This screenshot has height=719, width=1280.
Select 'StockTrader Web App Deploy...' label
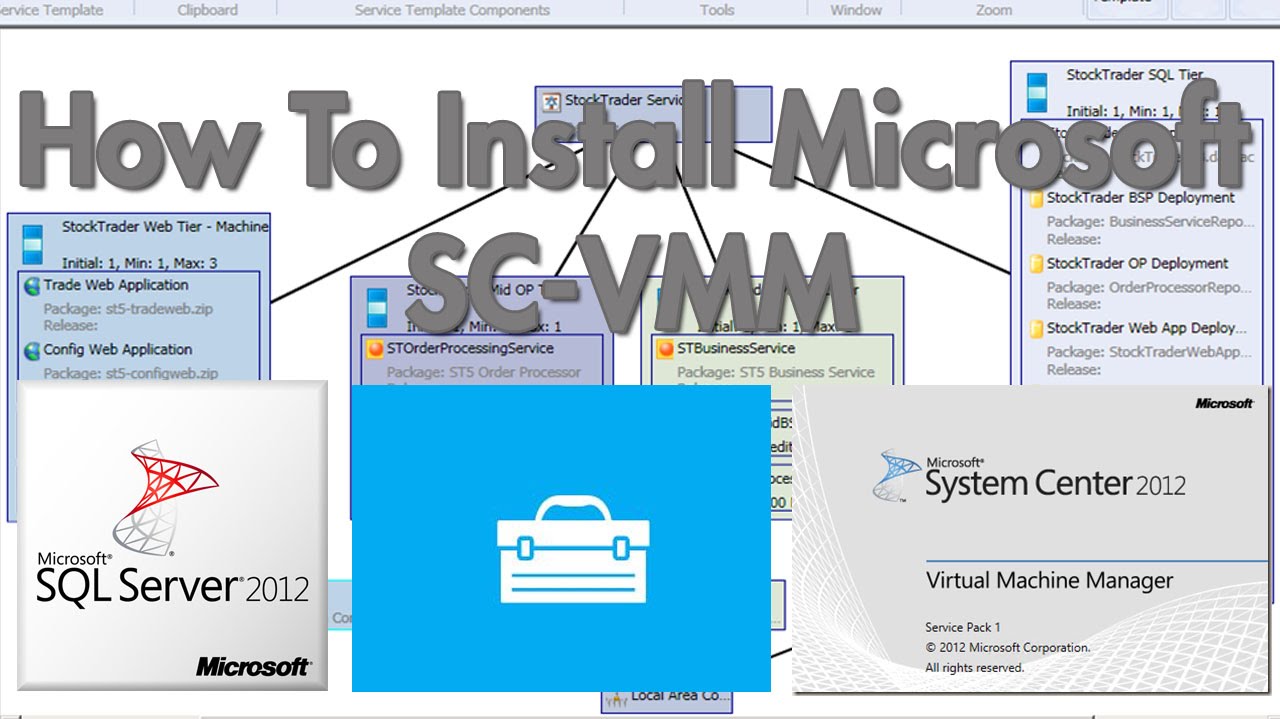[x=1147, y=327]
